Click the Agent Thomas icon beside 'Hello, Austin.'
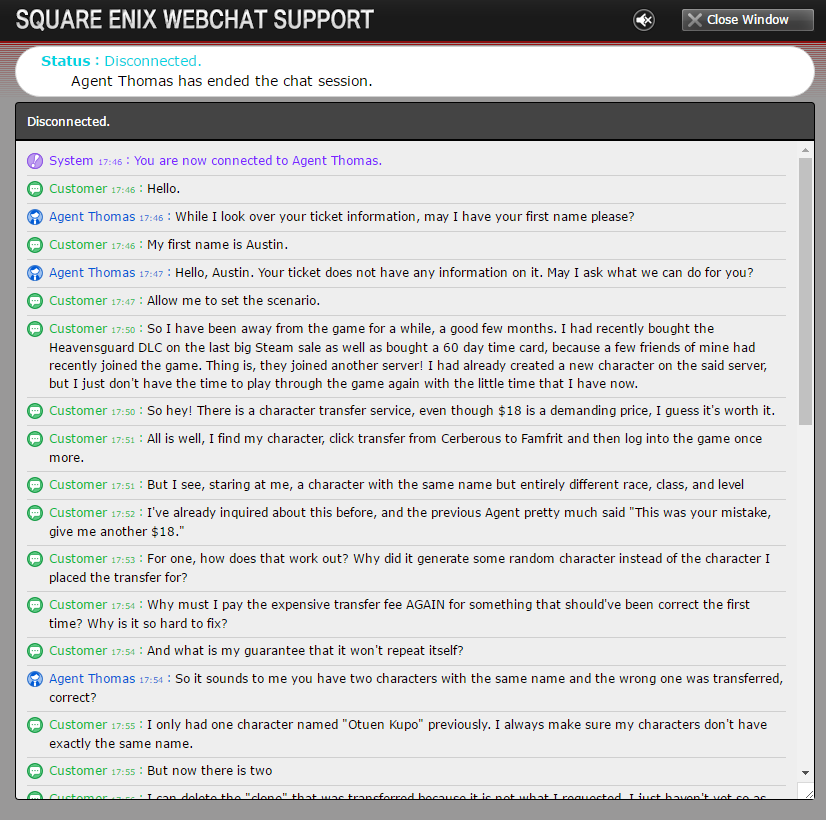Image resolution: width=826 pixels, height=820 pixels. pyautogui.click(x=35, y=273)
